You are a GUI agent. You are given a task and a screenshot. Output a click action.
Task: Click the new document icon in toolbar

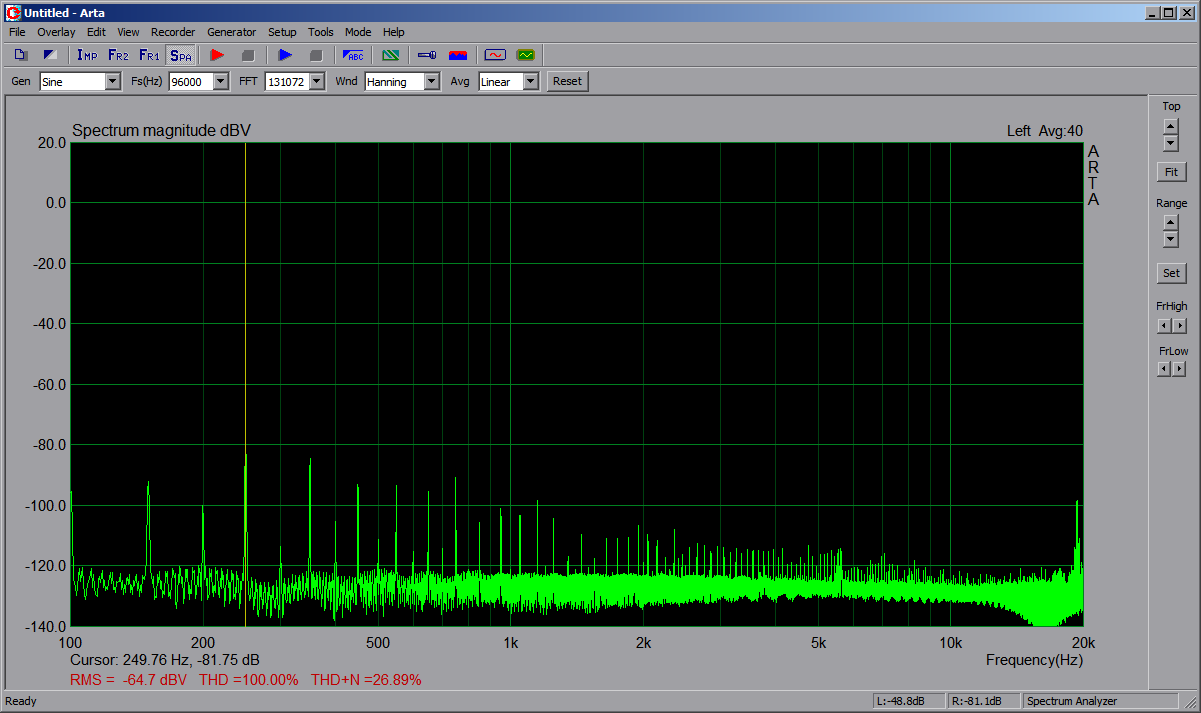[x=20, y=55]
